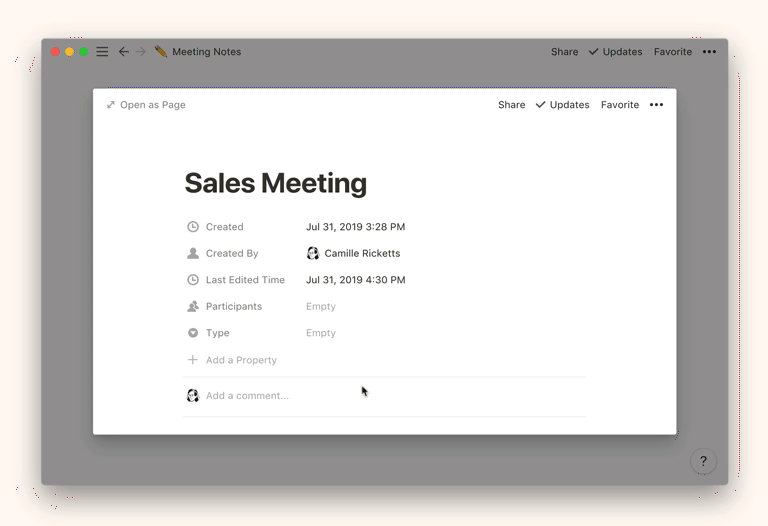Click Share in the modal header
Image resolution: width=768 pixels, height=526 pixels.
click(x=511, y=105)
